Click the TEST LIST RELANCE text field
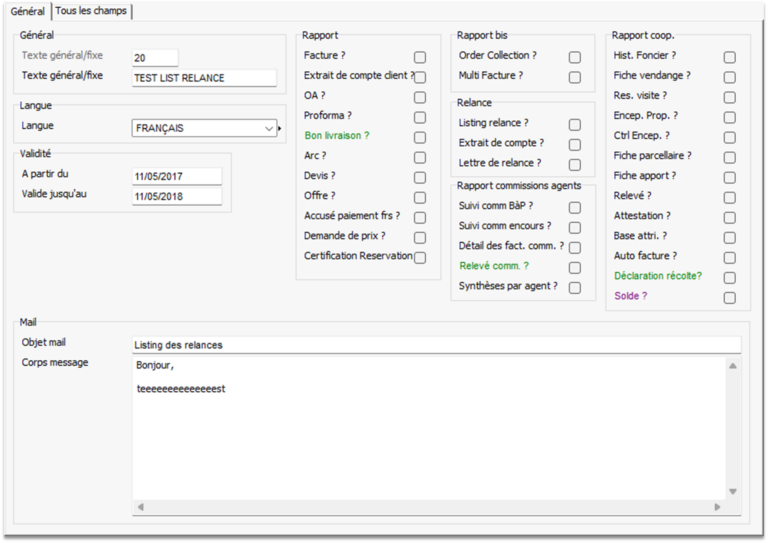 [x=204, y=78]
